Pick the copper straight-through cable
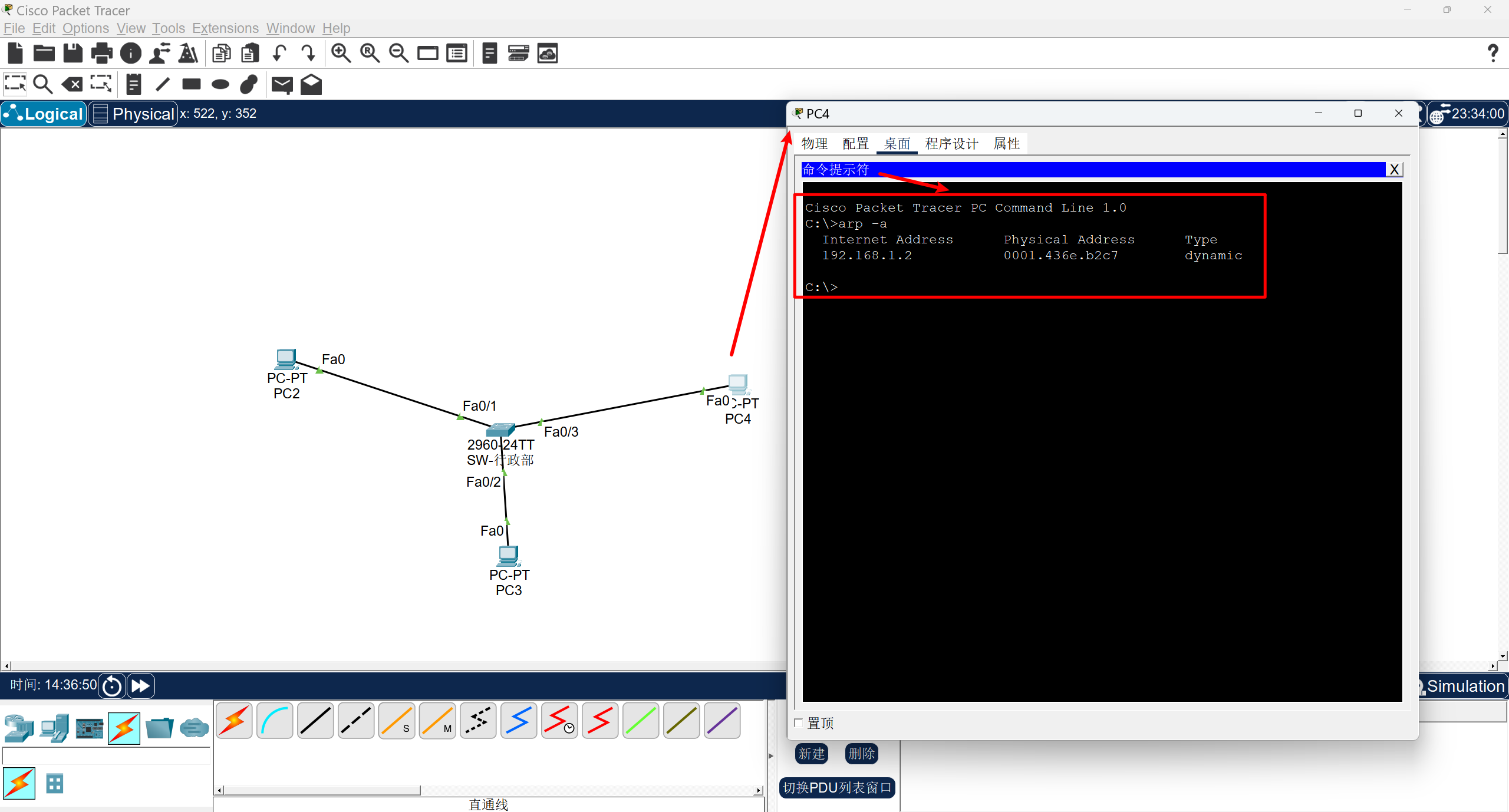The height and width of the screenshot is (812, 1509). [316, 720]
